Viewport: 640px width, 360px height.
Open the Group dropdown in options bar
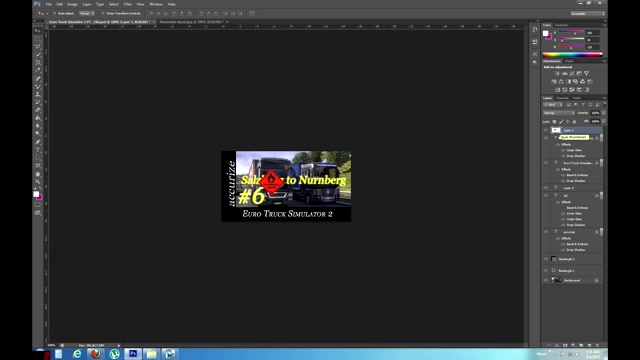click(x=87, y=13)
